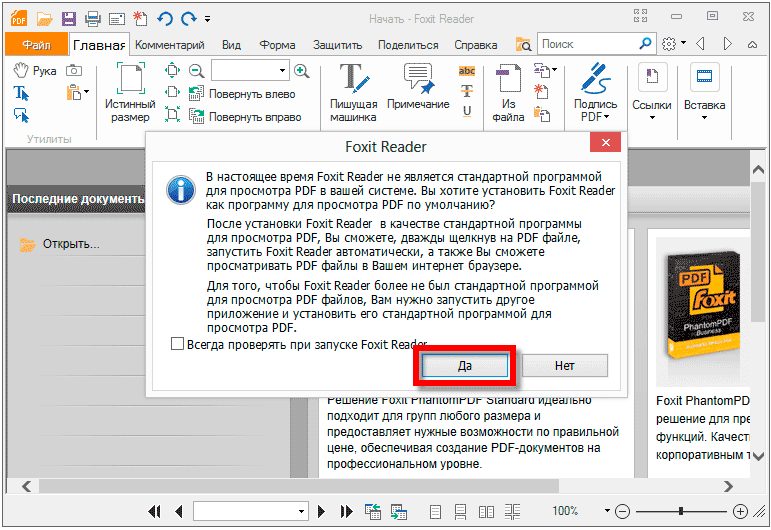
Task: Choose the Select Annotation tool icon
Action: [21, 116]
